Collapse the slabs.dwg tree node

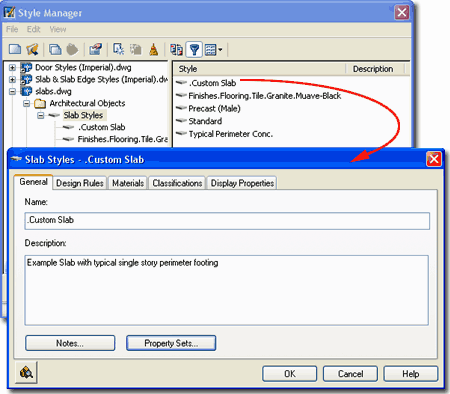click(12, 91)
